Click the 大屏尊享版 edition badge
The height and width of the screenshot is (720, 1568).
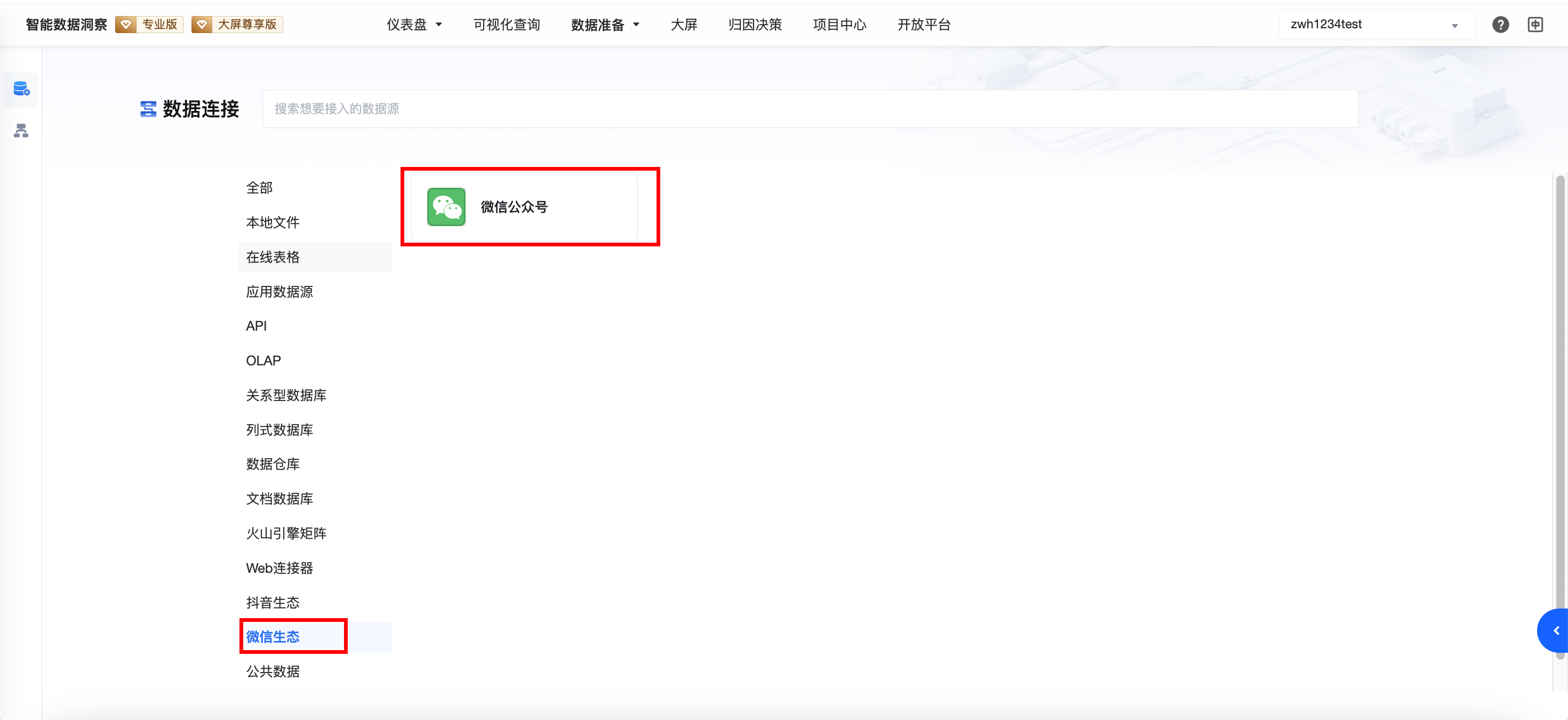click(237, 25)
